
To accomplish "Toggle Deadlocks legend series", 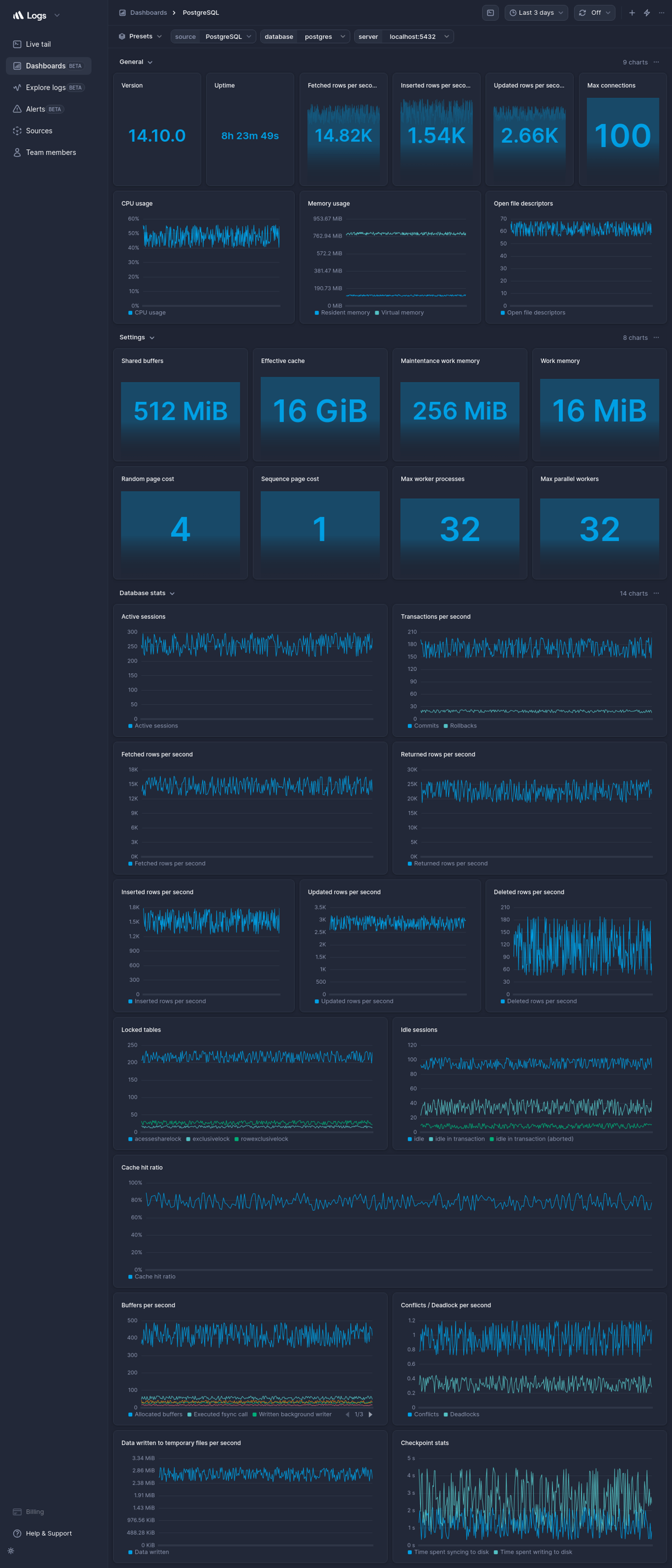I will [461, 1414].
